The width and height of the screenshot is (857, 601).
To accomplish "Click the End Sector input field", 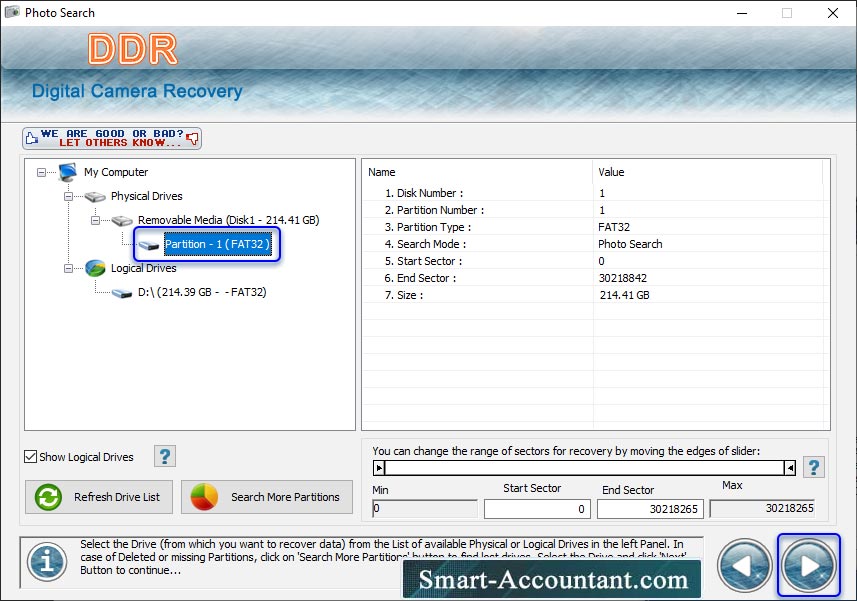I will (x=650, y=509).
